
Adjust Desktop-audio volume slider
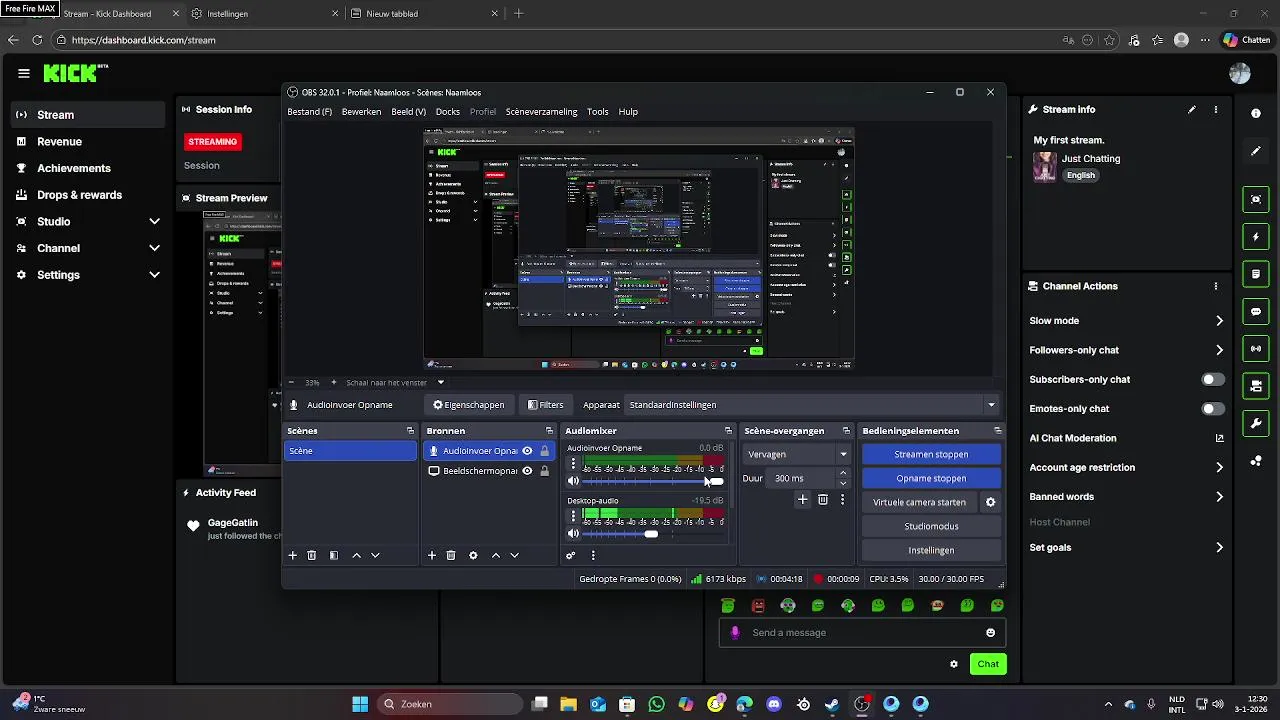653,534
